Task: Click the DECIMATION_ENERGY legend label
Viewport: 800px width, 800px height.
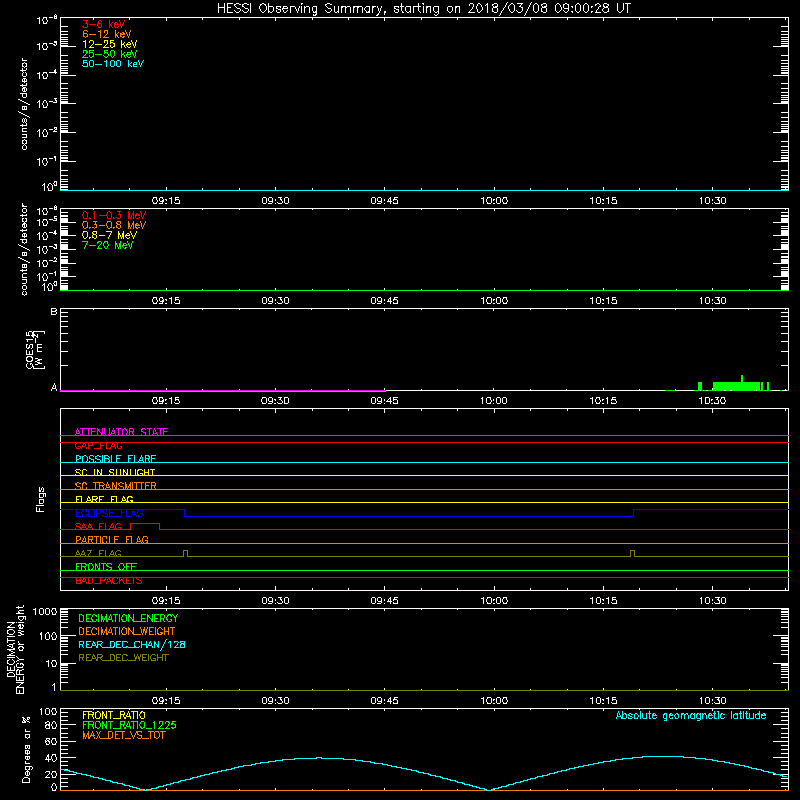Action: coord(128,618)
